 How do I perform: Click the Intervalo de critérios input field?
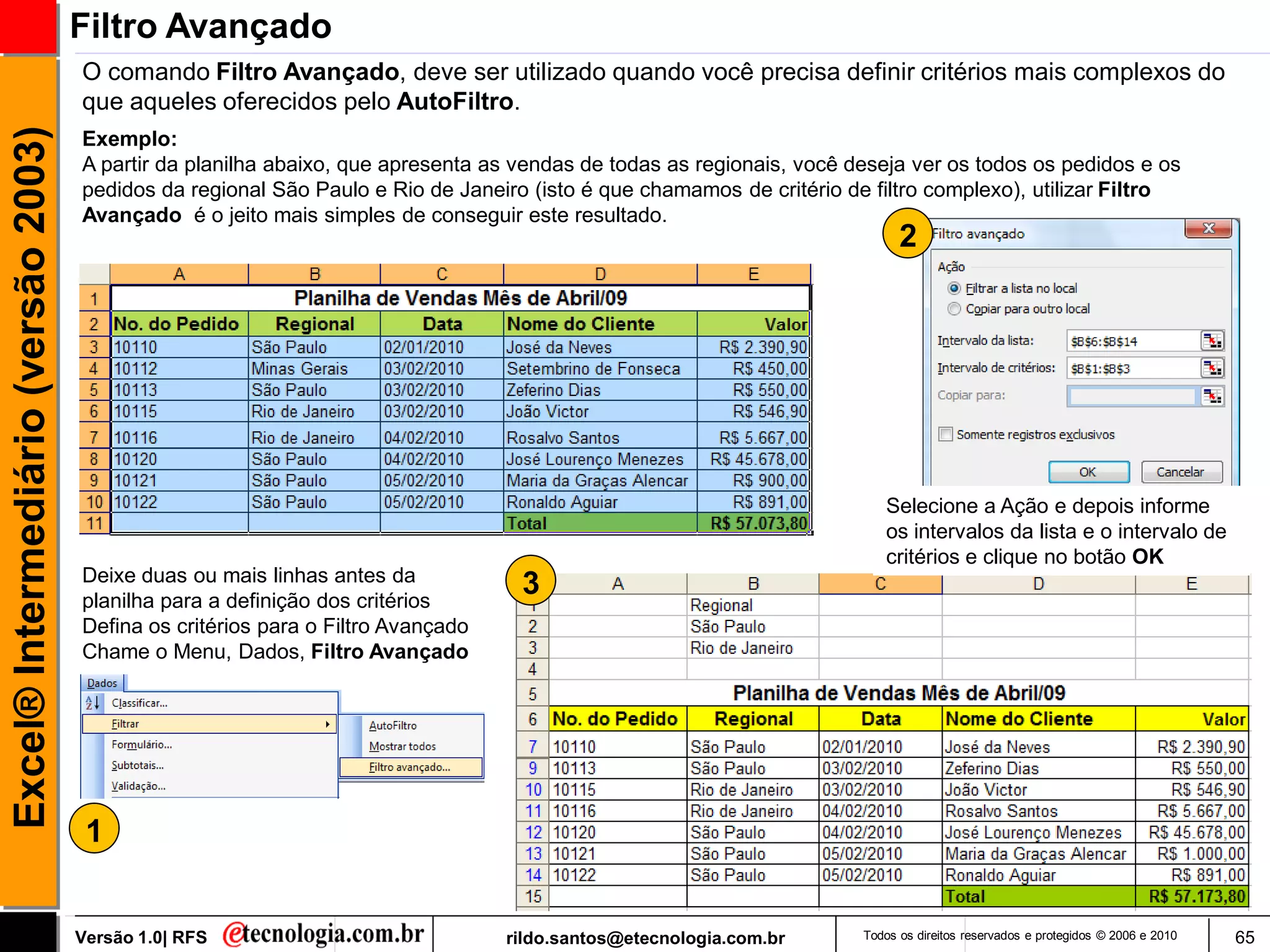[x=1134, y=368]
